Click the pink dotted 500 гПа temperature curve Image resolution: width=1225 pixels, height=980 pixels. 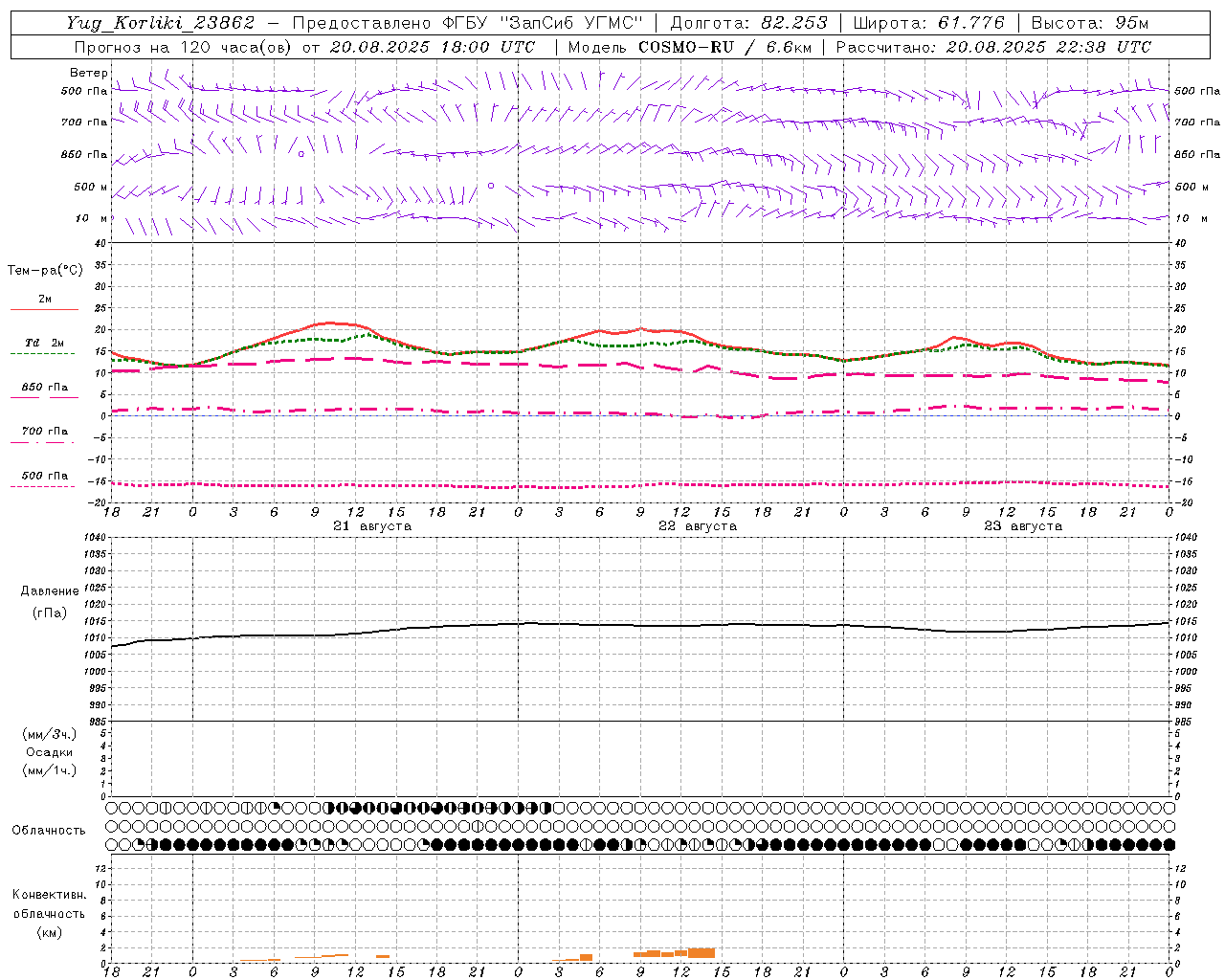pos(641,486)
